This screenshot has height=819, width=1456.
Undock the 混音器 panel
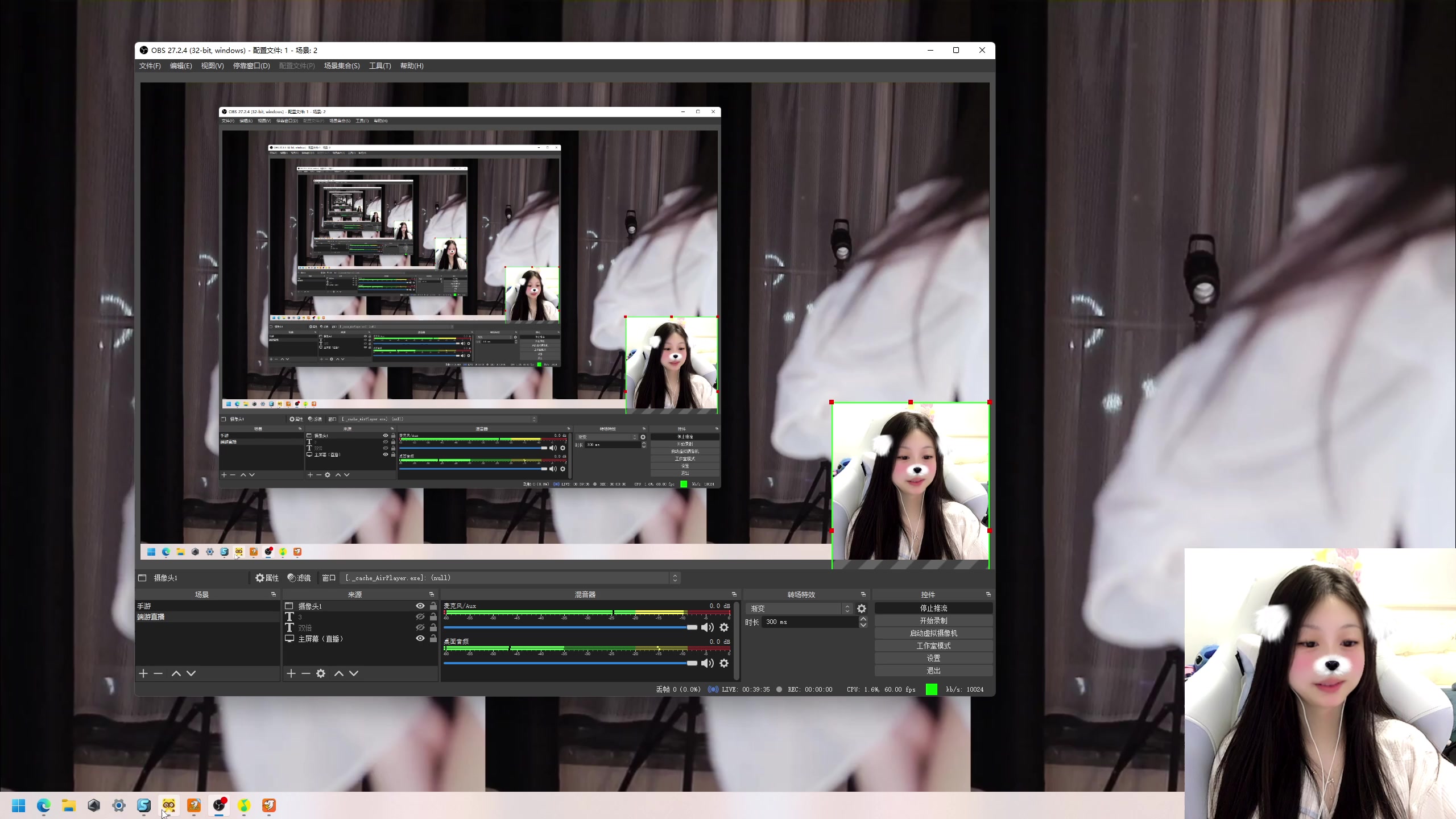pyautogui.click(x=734, y=594)
